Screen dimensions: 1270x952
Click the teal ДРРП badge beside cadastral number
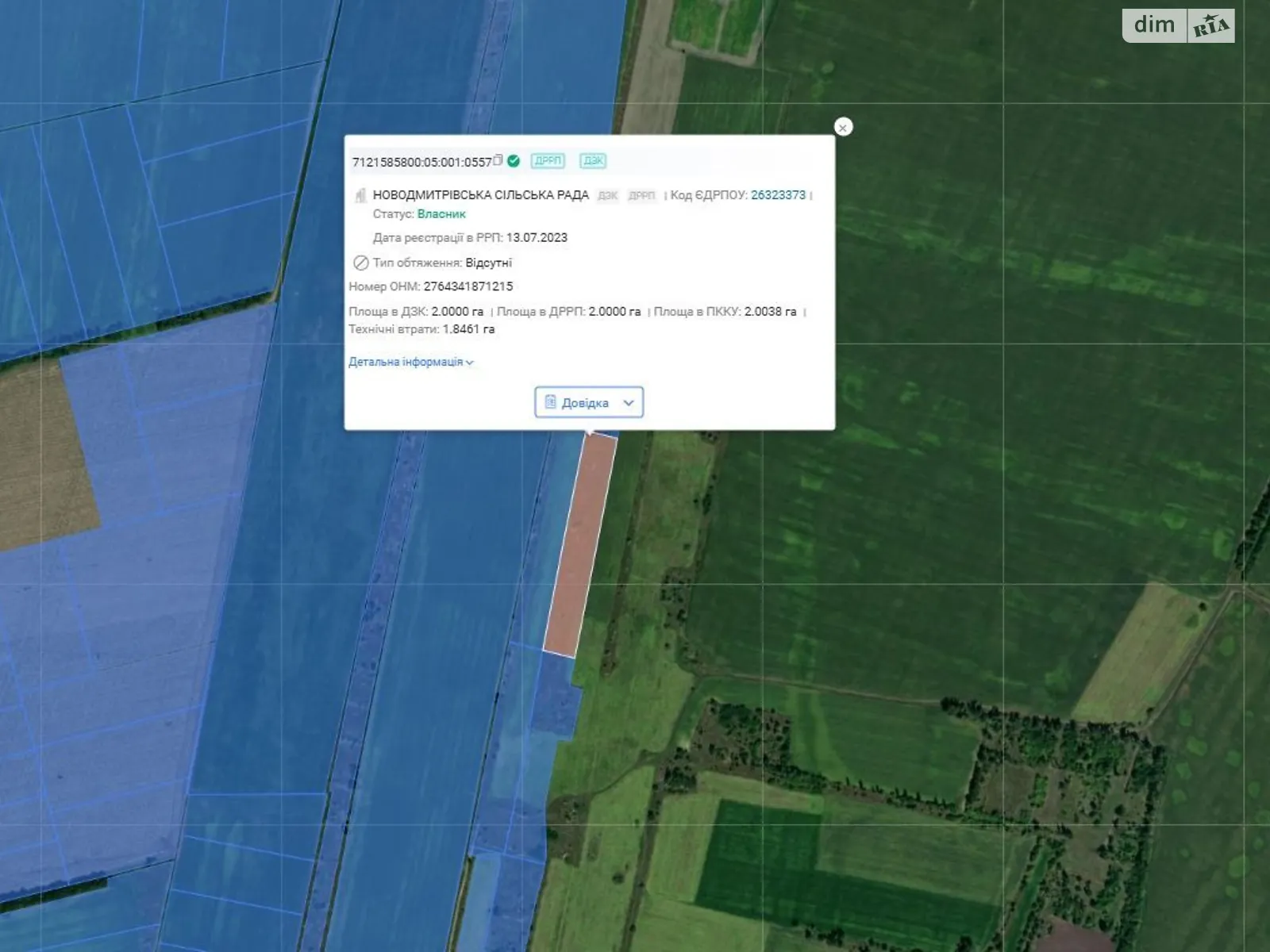pyautogui.click(x=548, y=161)
